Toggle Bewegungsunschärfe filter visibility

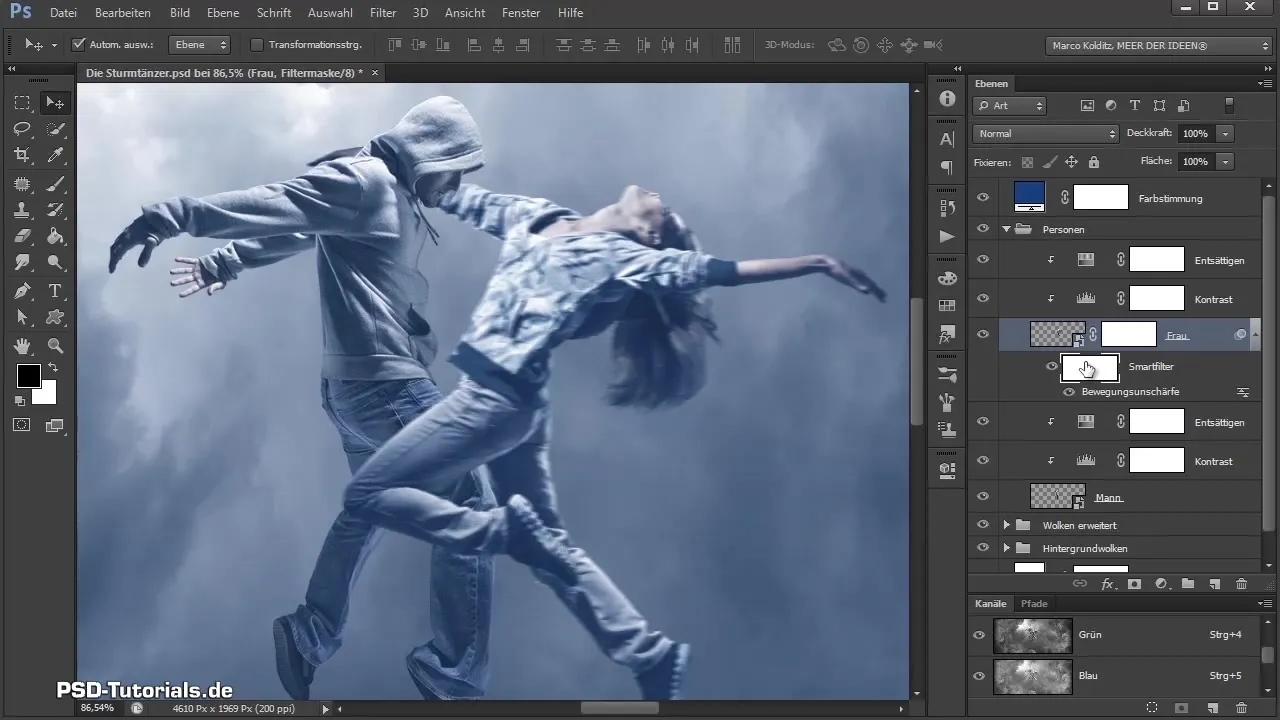pyautogui.click(x=1069, y=392)
